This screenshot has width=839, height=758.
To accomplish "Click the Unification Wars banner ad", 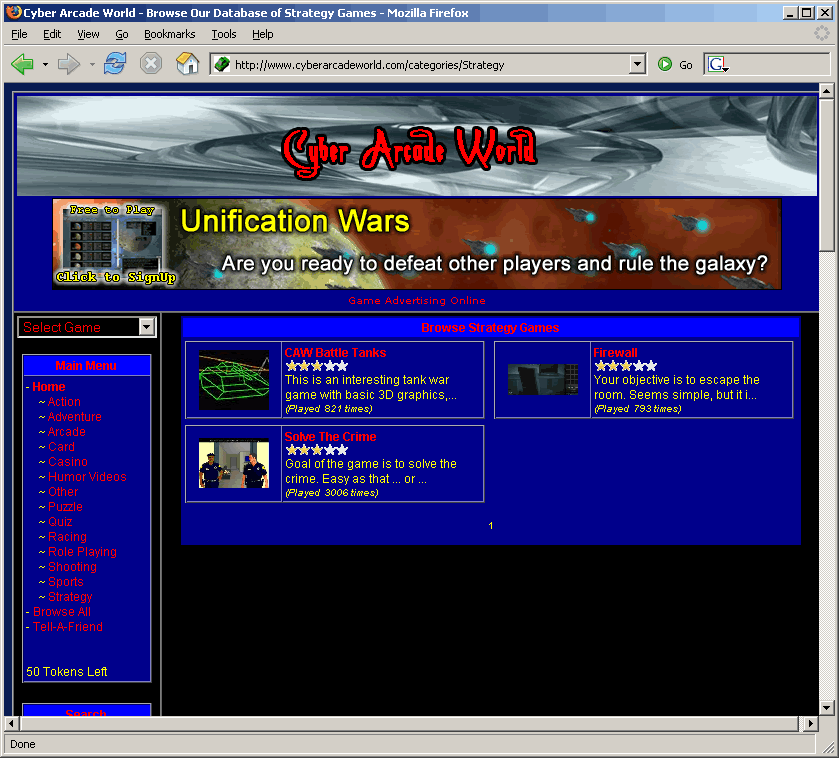I will tap(417, 244).
